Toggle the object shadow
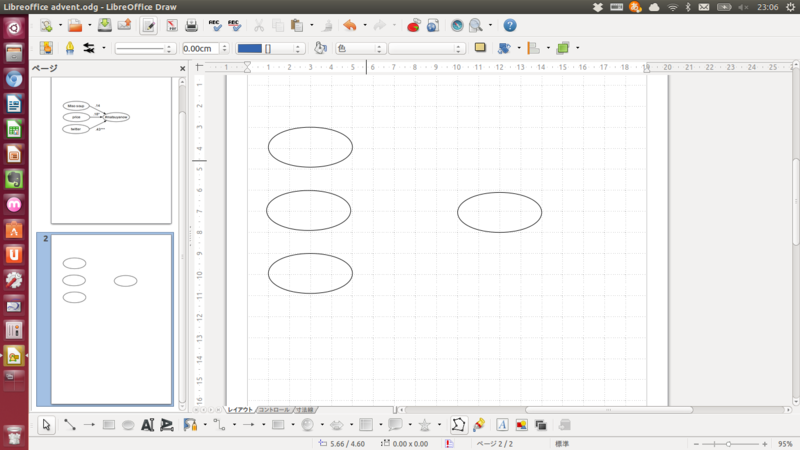800x450 pixels. [x=480, y=48]
